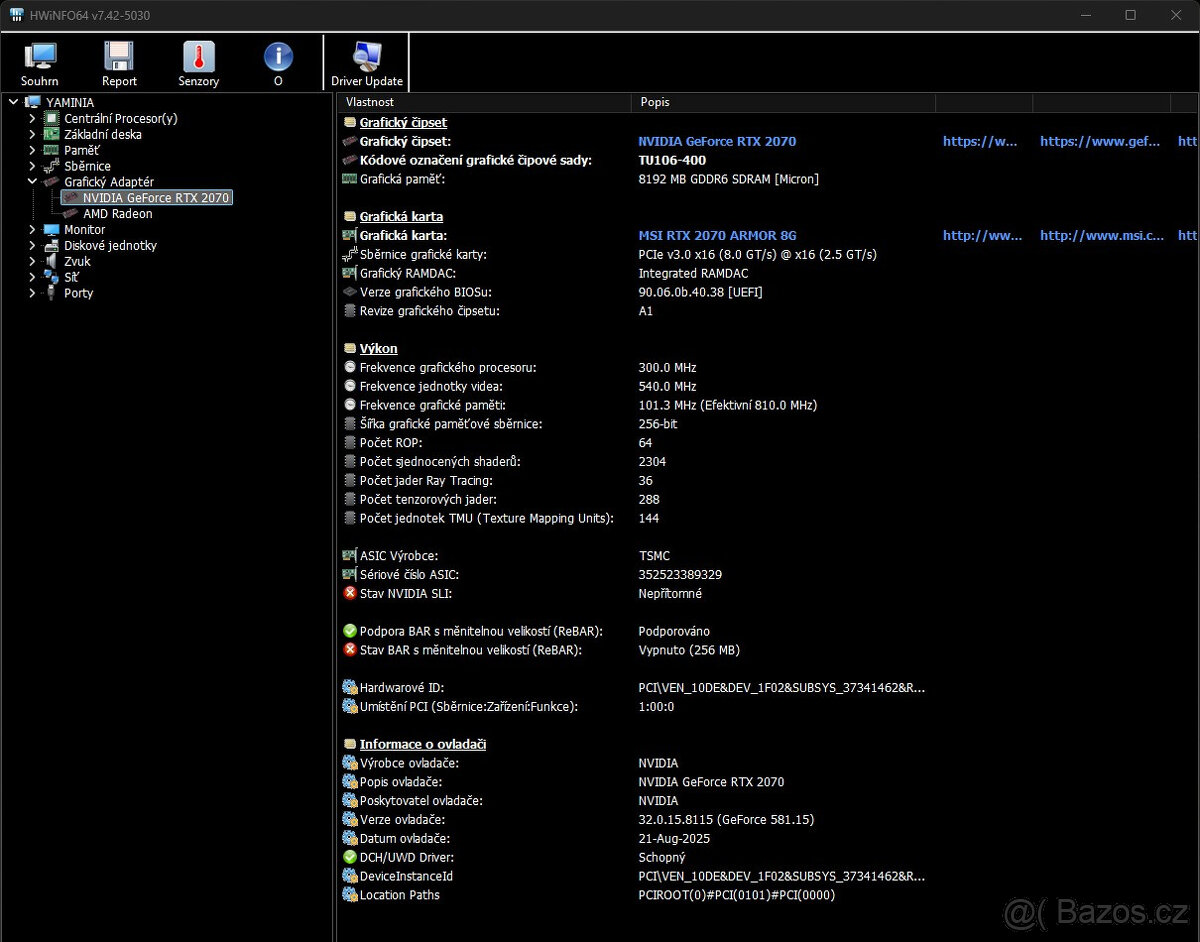
Task: Select Grafický Adaptér tree item
Action: (x=109, y=182)
